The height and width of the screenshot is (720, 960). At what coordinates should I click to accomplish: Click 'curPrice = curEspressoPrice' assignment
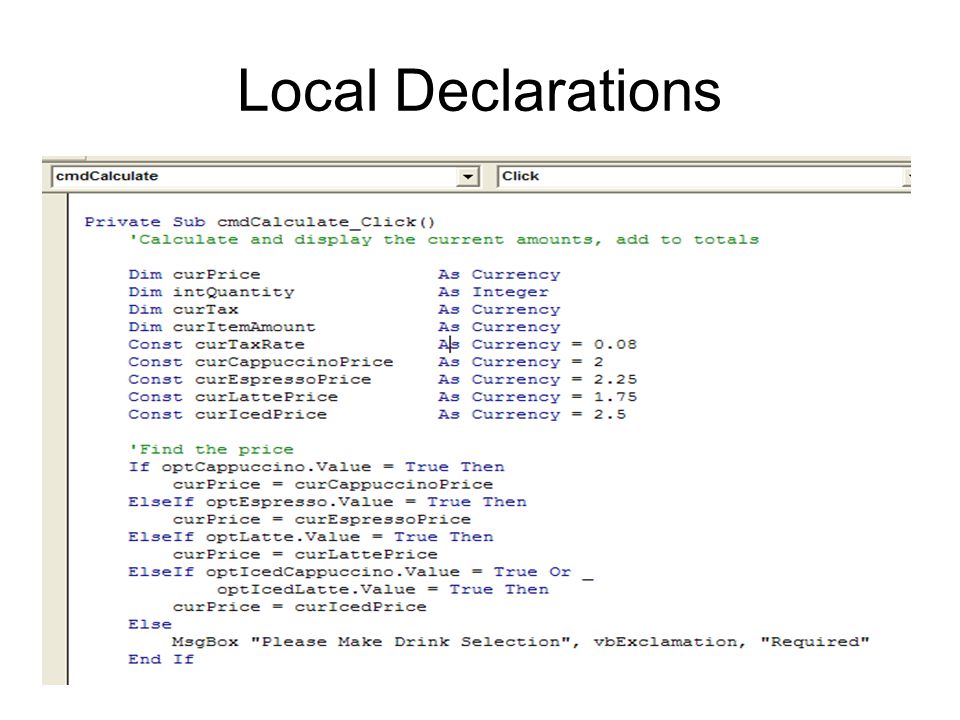[321, 519]
